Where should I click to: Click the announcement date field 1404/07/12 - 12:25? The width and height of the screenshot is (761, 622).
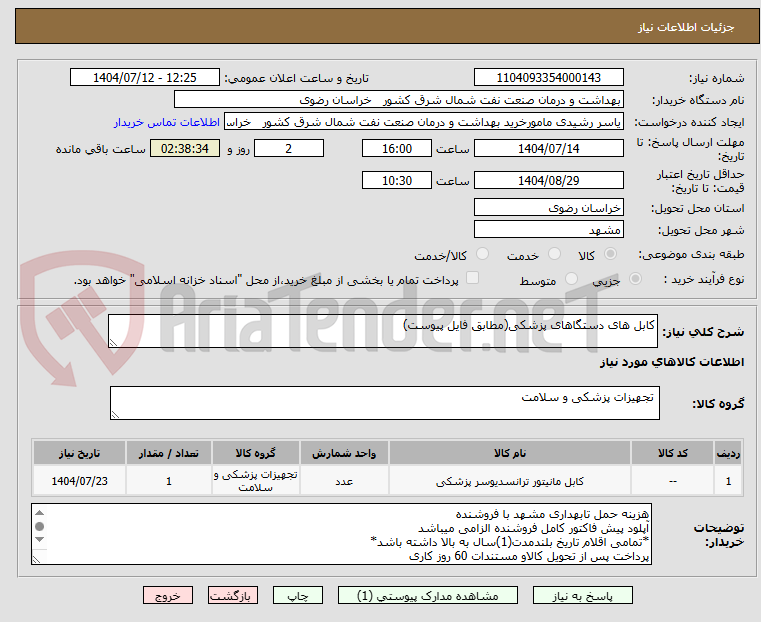pyautogui.click(x=145, y=78)
